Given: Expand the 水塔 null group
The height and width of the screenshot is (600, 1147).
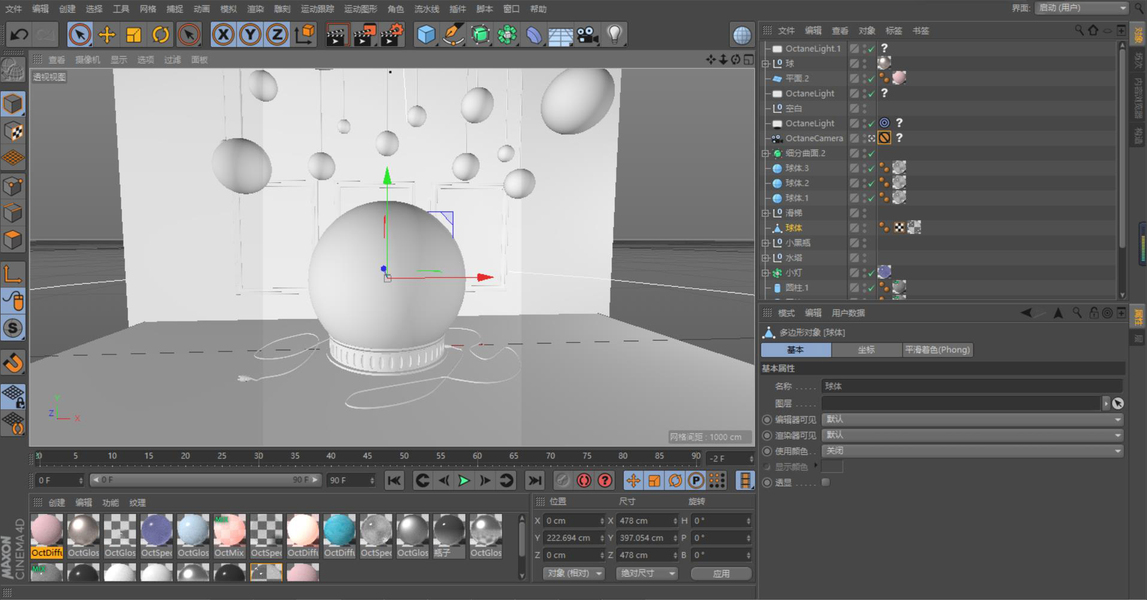Looking at the screenshot, I should (765, 258).
